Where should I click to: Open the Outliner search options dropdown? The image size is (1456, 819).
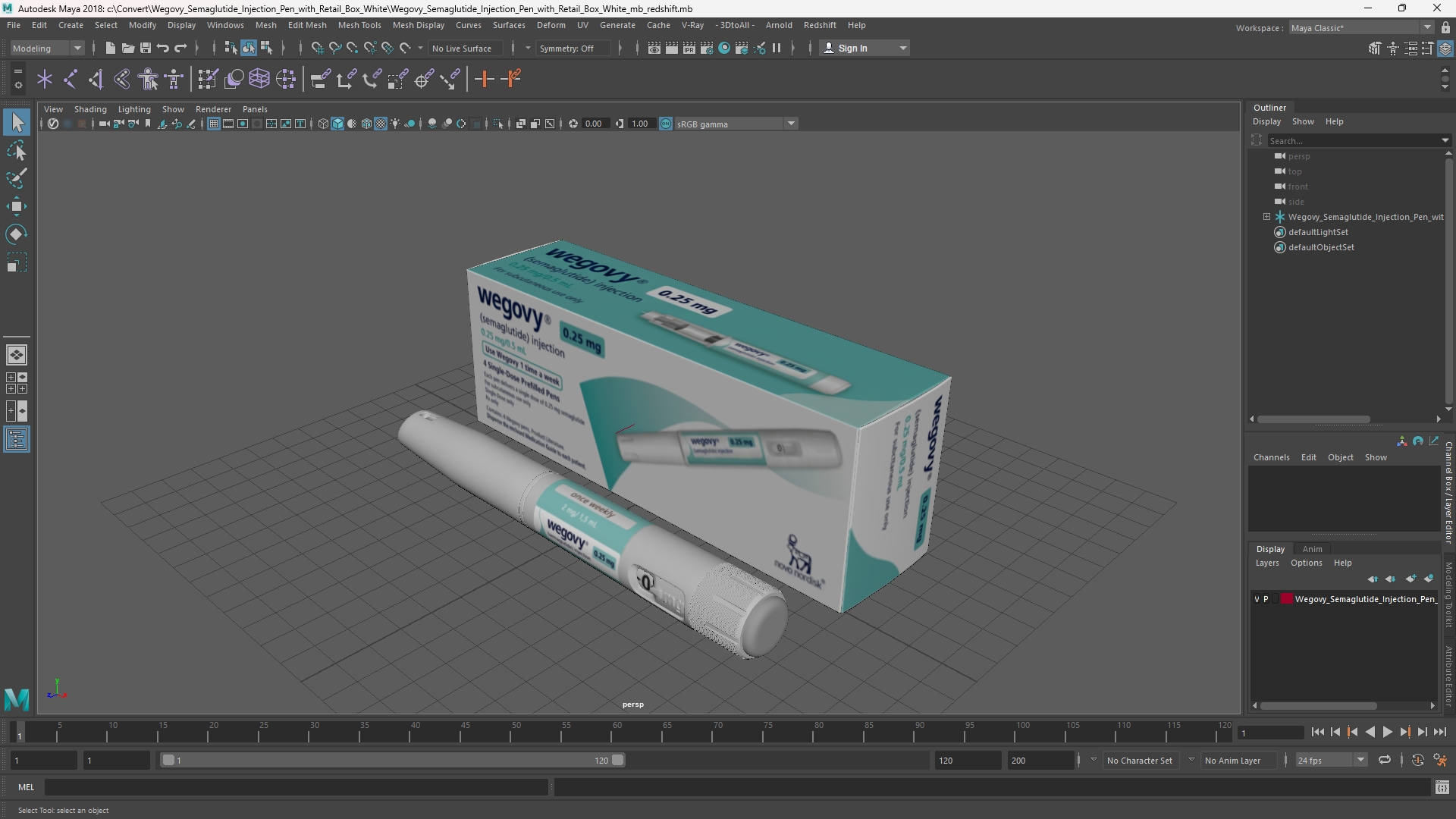[1445, 140]
